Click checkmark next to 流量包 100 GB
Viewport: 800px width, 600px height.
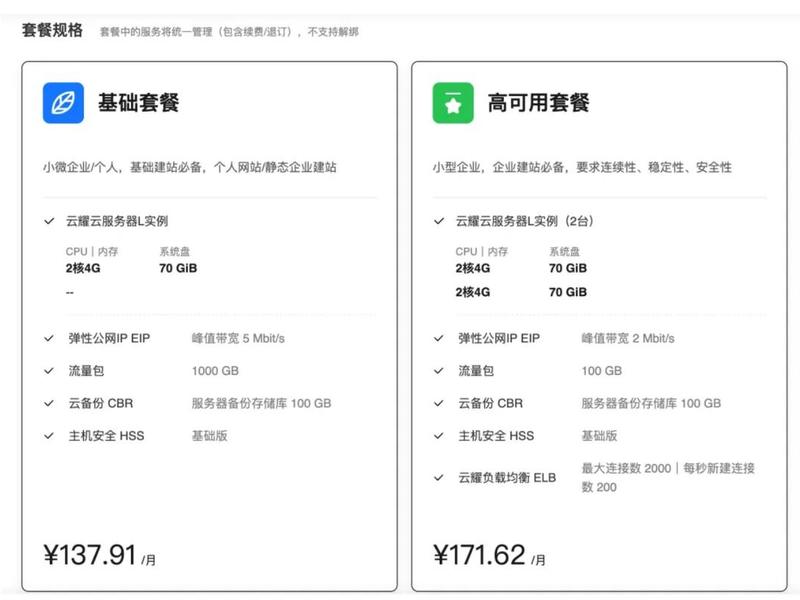click(x=439, y=371)
